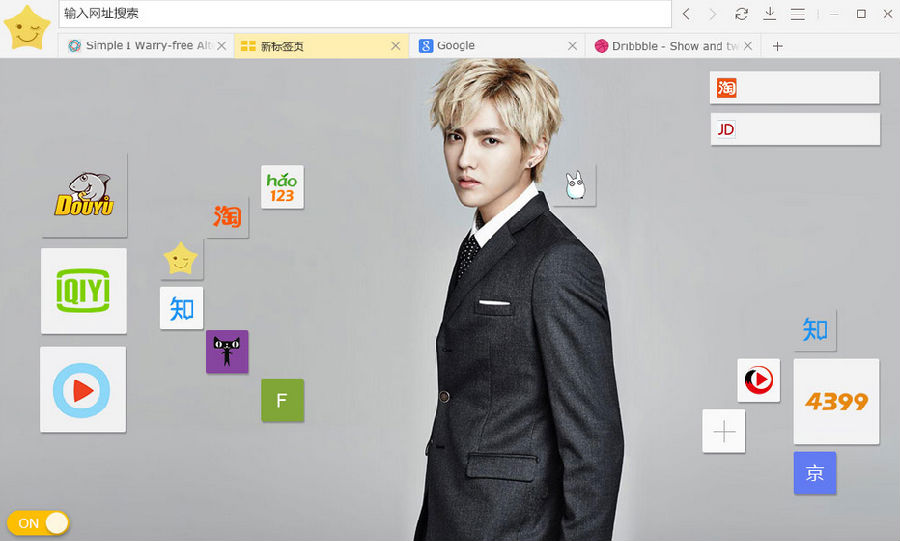Refresh the current page

(741, 14)
